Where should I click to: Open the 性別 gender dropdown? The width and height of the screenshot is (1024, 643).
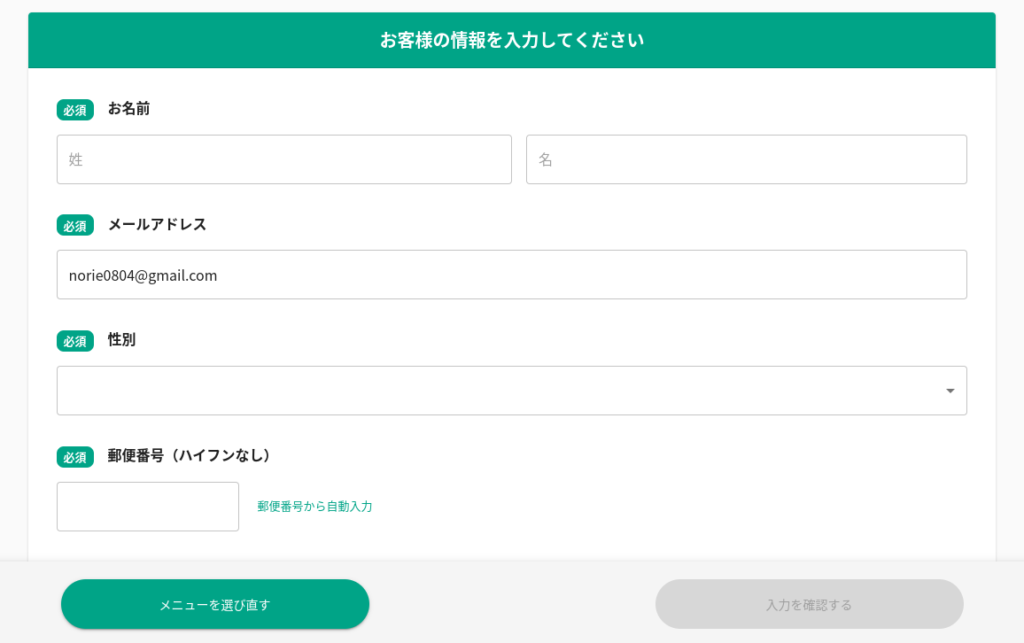511,390
